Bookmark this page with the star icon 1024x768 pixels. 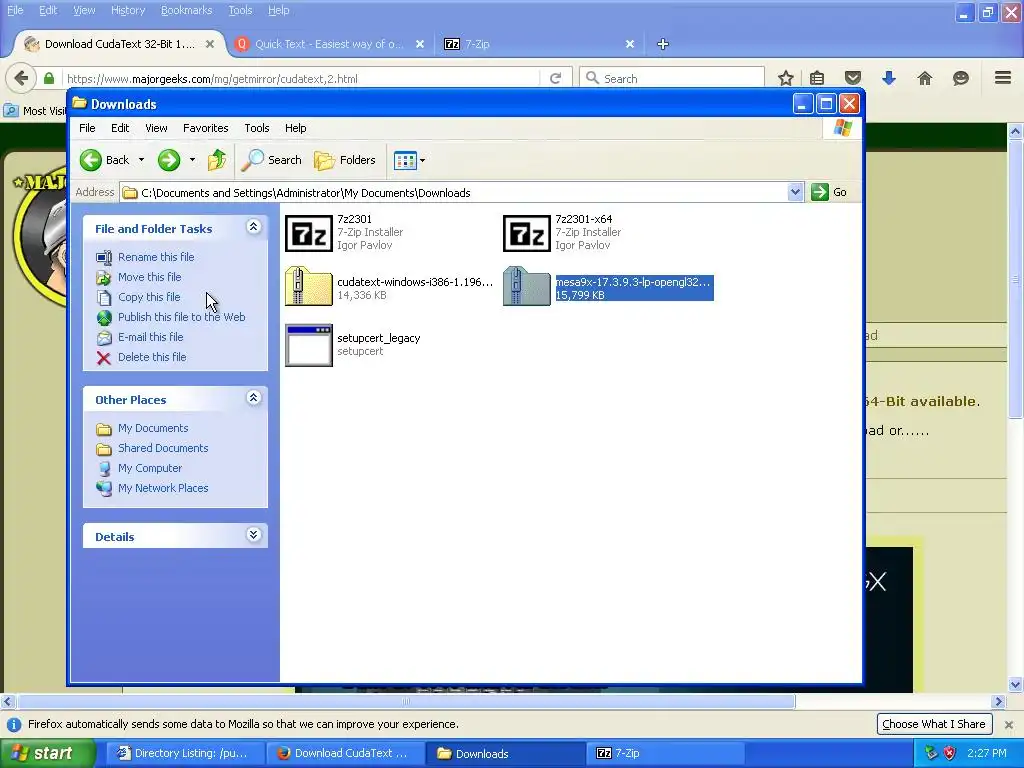tap(786, 78)
